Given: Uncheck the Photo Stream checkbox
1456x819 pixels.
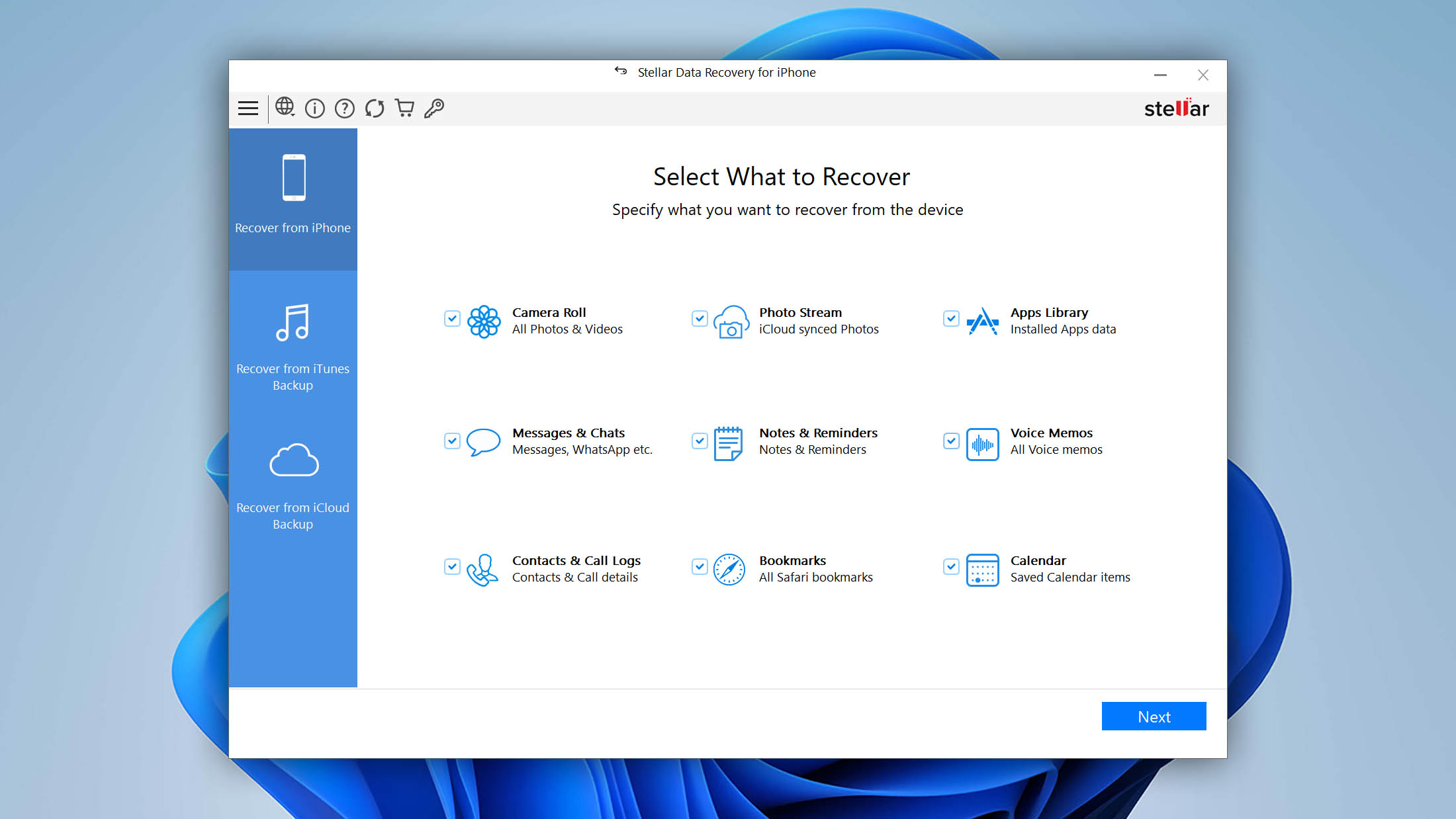Looking at the screenshot, I should point(700,318).
